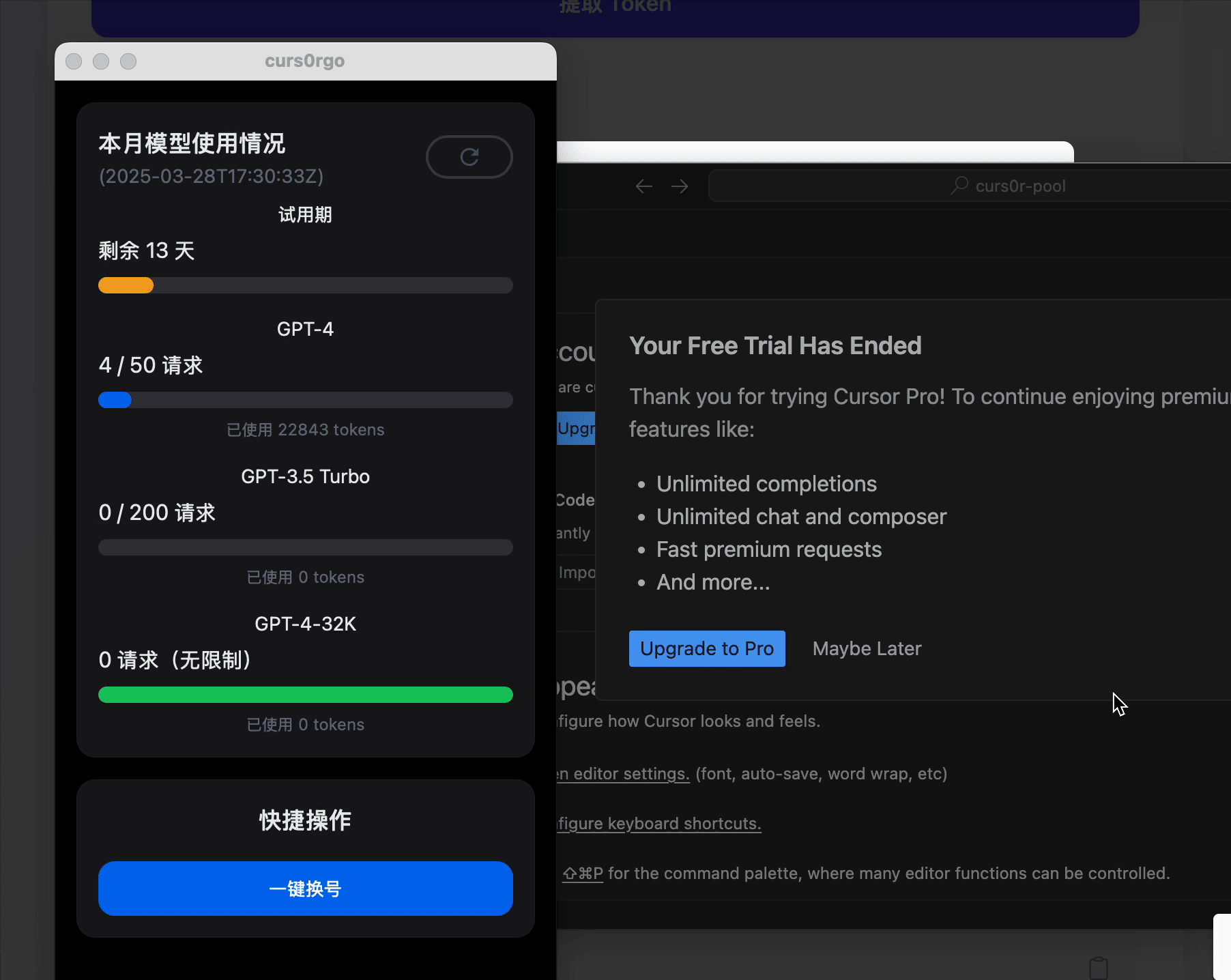Click 'Unlimited chat and composer' bullet
Viewport: 1231px width, 980px height.
click(x=802, y=517)
